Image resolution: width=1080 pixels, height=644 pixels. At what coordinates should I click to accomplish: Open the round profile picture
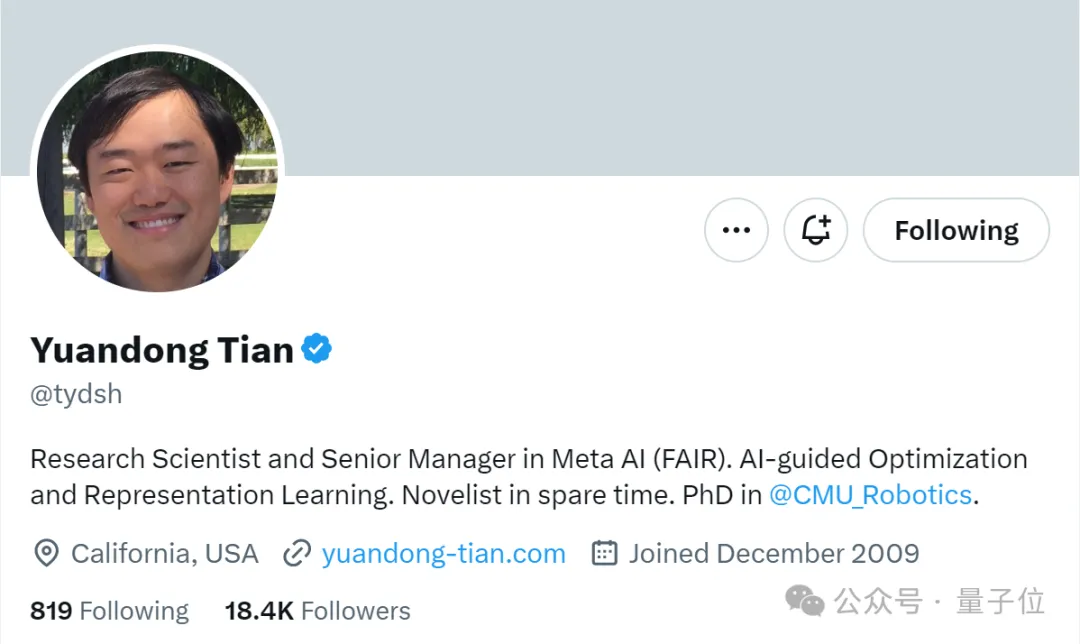[x=157, y=172]
